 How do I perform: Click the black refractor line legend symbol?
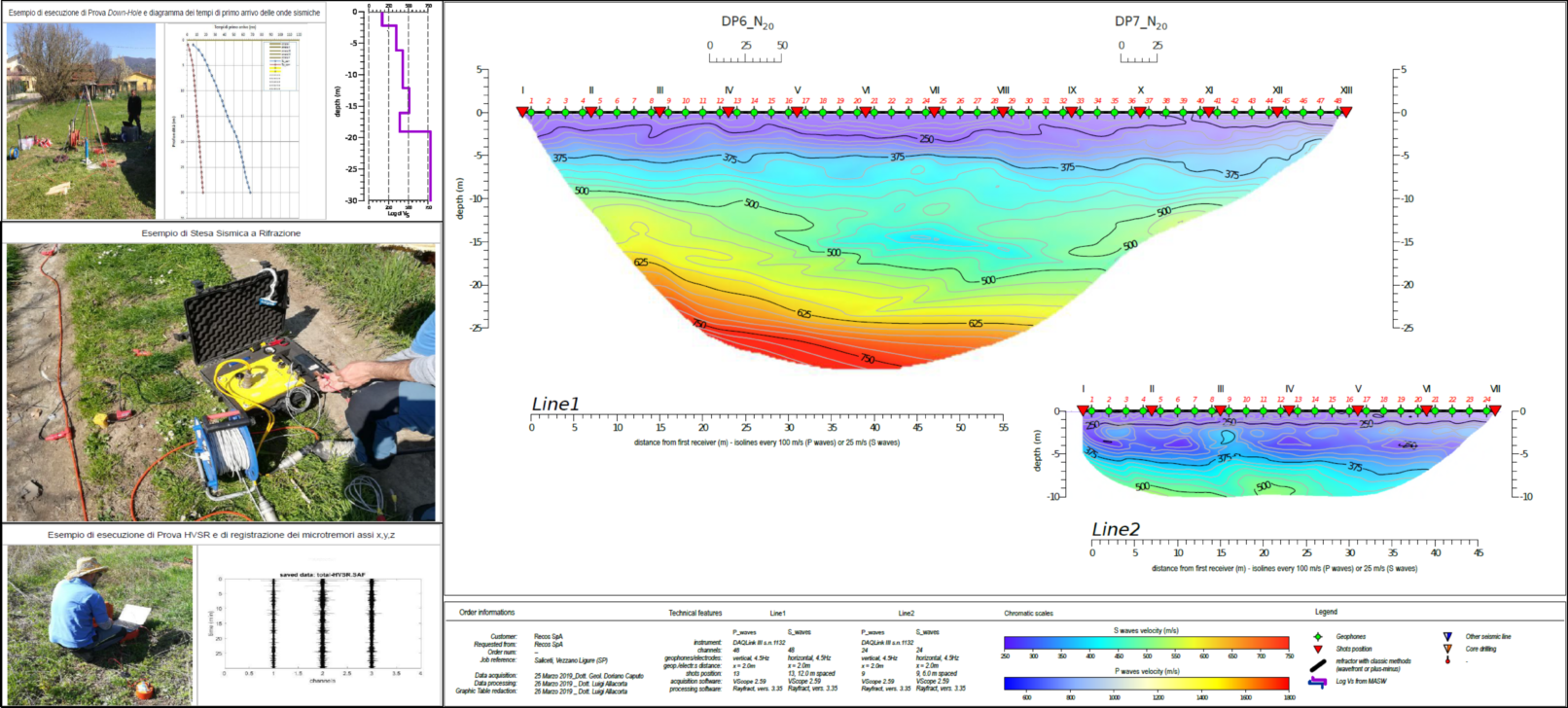tap(1318, 665)
